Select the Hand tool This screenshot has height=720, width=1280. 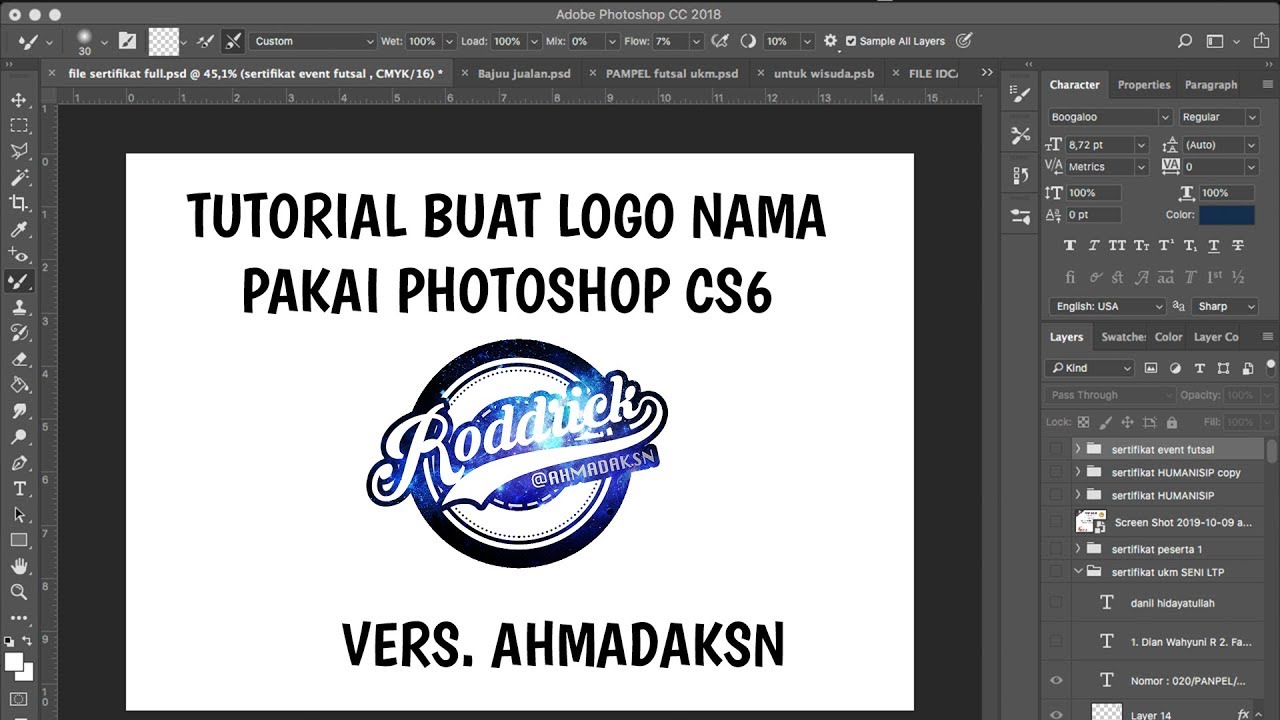[x=19, y=567]
